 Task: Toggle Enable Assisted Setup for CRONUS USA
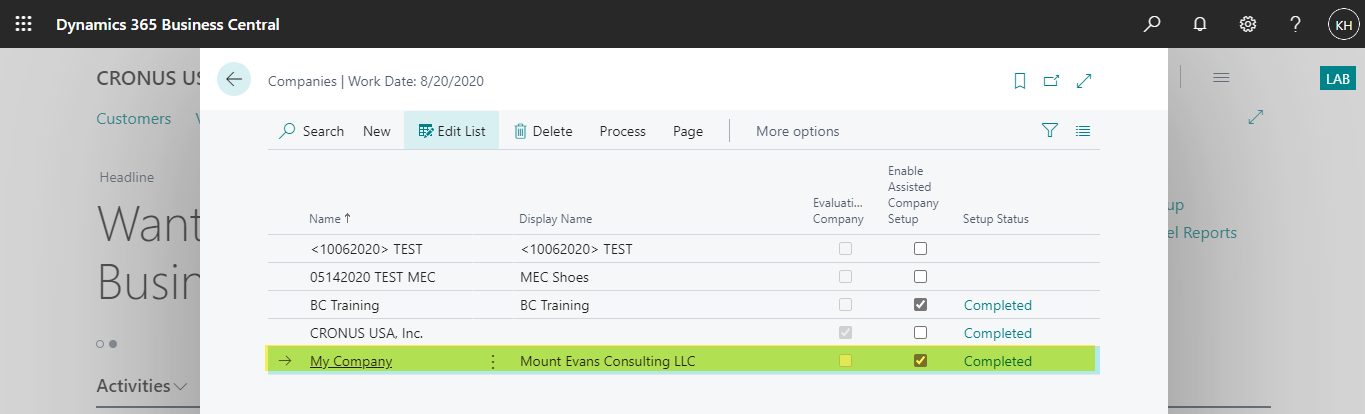921,333
